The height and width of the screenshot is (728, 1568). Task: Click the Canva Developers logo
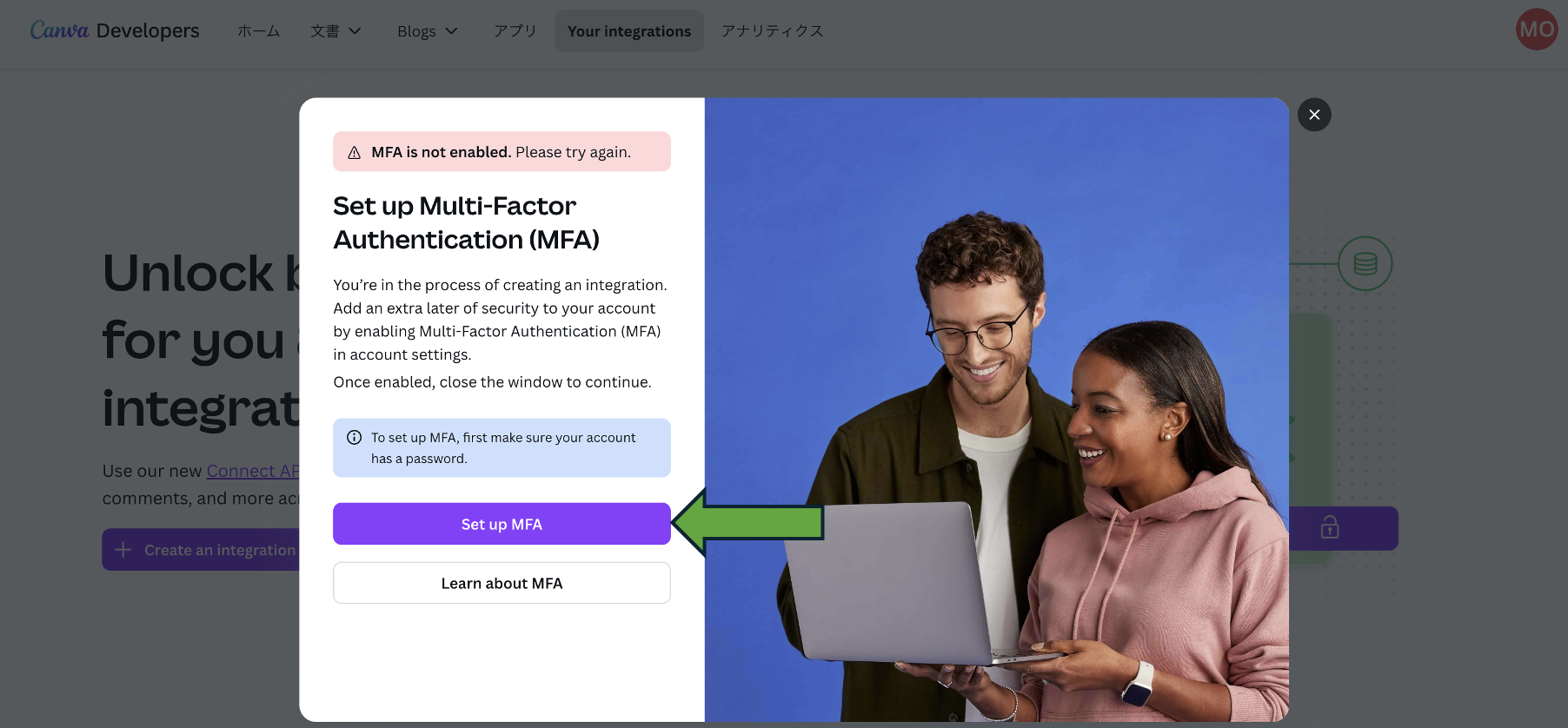coord(115,30)
